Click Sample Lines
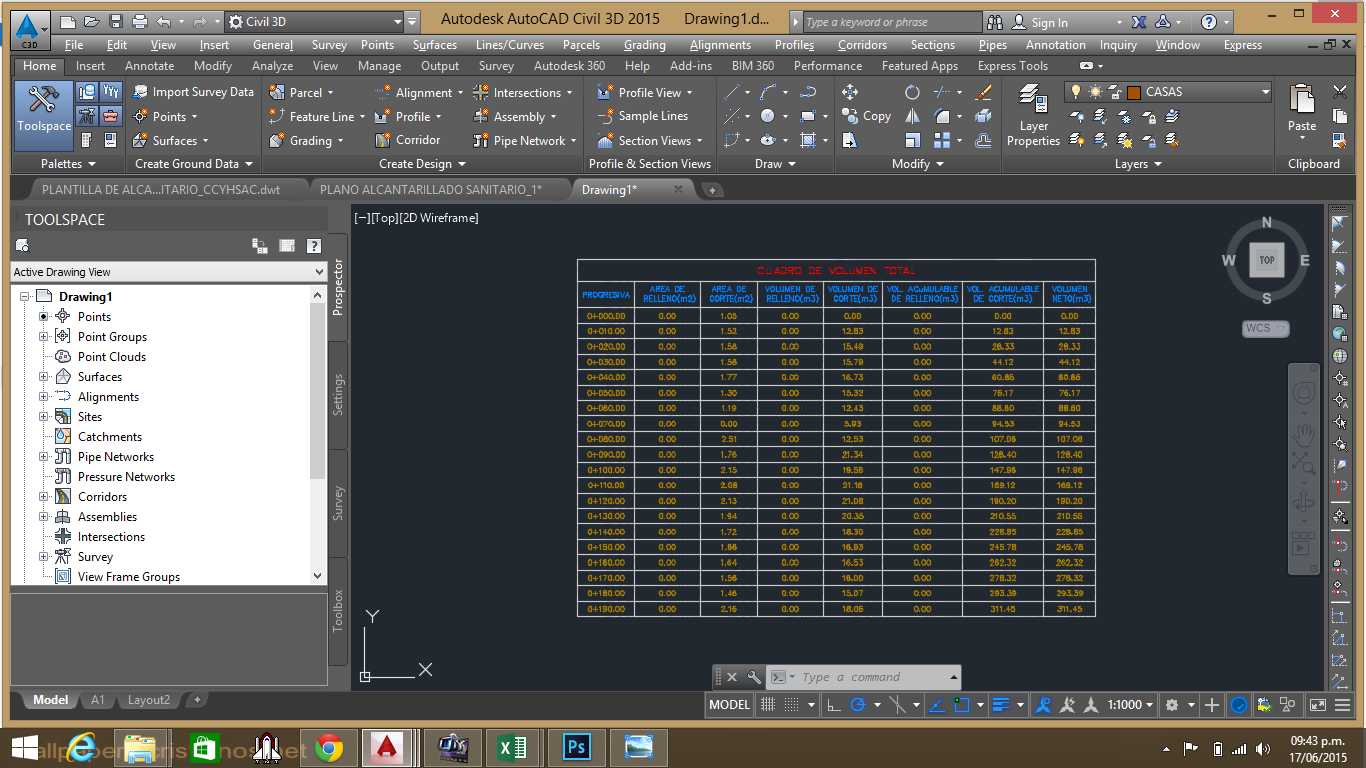This screenshot has height=768, width=1366. pos(642,116)
